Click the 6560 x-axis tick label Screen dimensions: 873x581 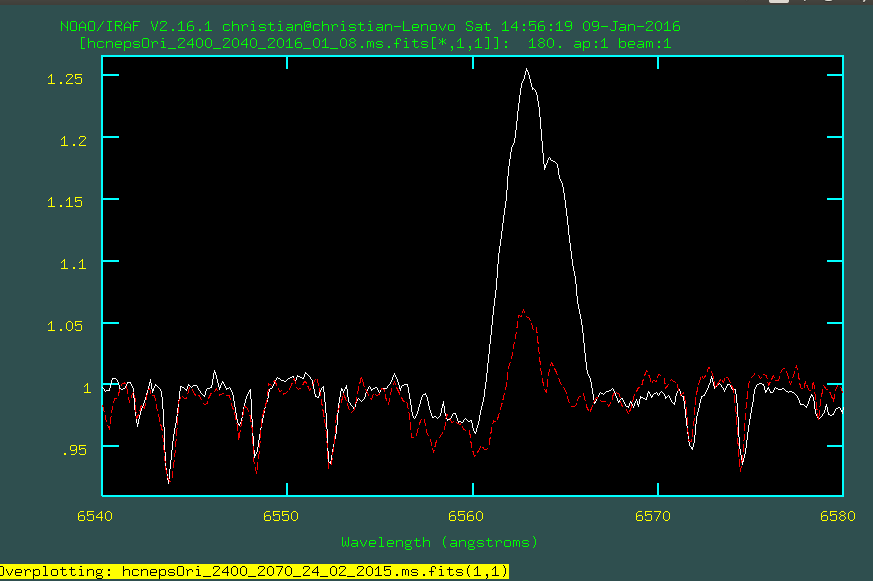[471, 517]
